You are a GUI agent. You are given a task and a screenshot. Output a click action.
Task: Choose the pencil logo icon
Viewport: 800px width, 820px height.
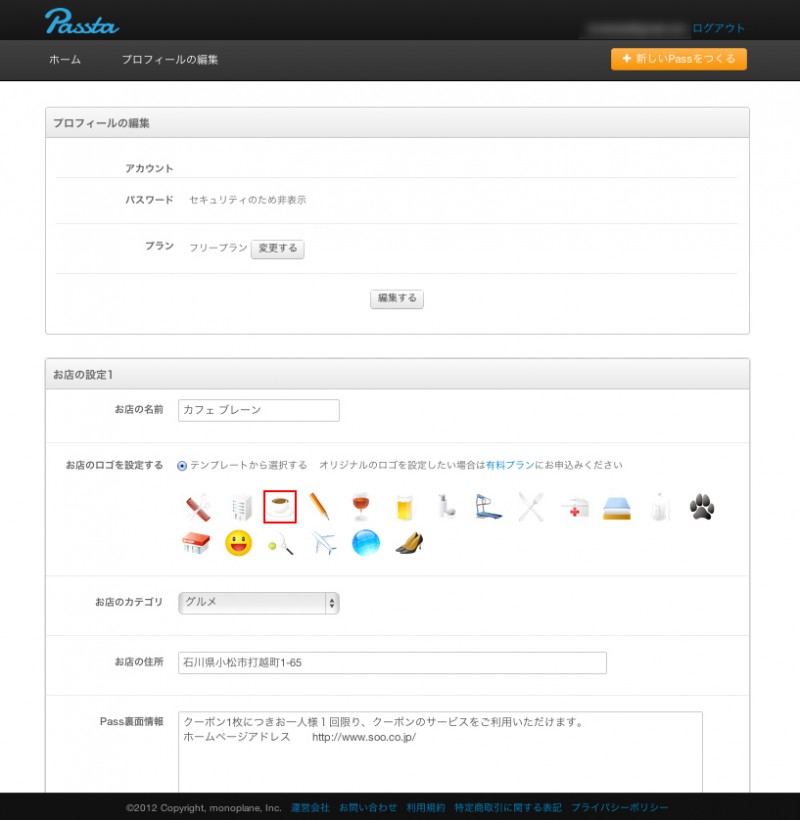[x=319, y=507]
